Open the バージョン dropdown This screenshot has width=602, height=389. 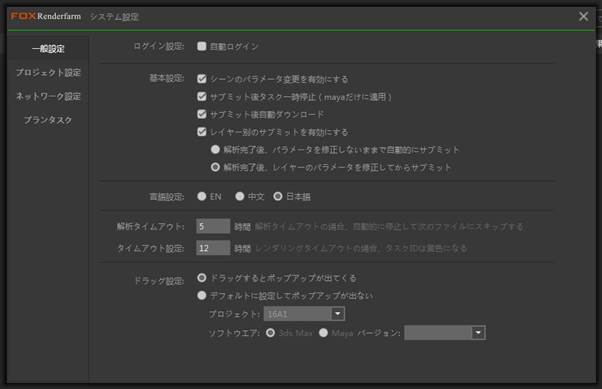tap(445, 333)
